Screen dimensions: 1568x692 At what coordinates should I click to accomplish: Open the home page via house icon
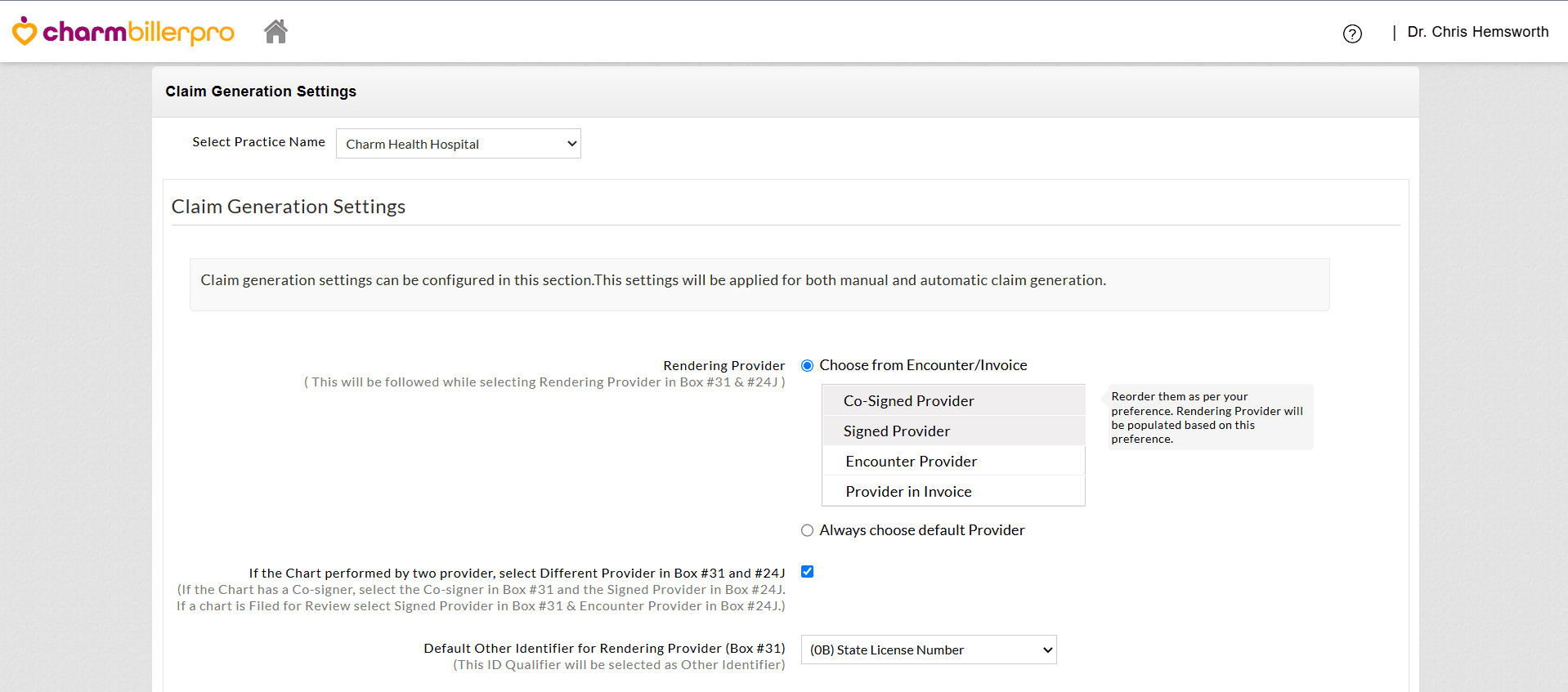pos(276,31)
